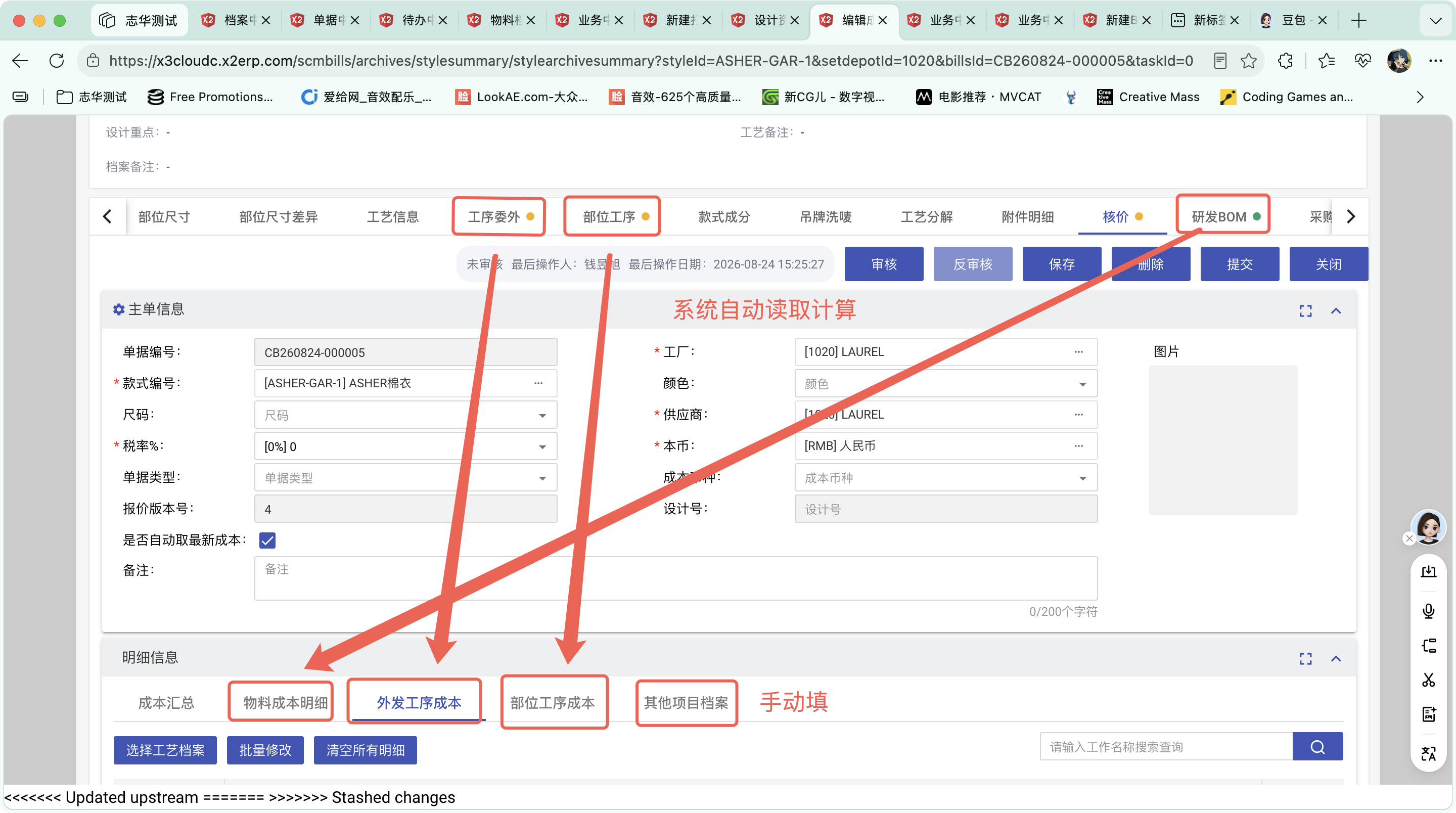1456x813 pixels.
Task: Open the 税率% dropdown
Action: [405, 446]
